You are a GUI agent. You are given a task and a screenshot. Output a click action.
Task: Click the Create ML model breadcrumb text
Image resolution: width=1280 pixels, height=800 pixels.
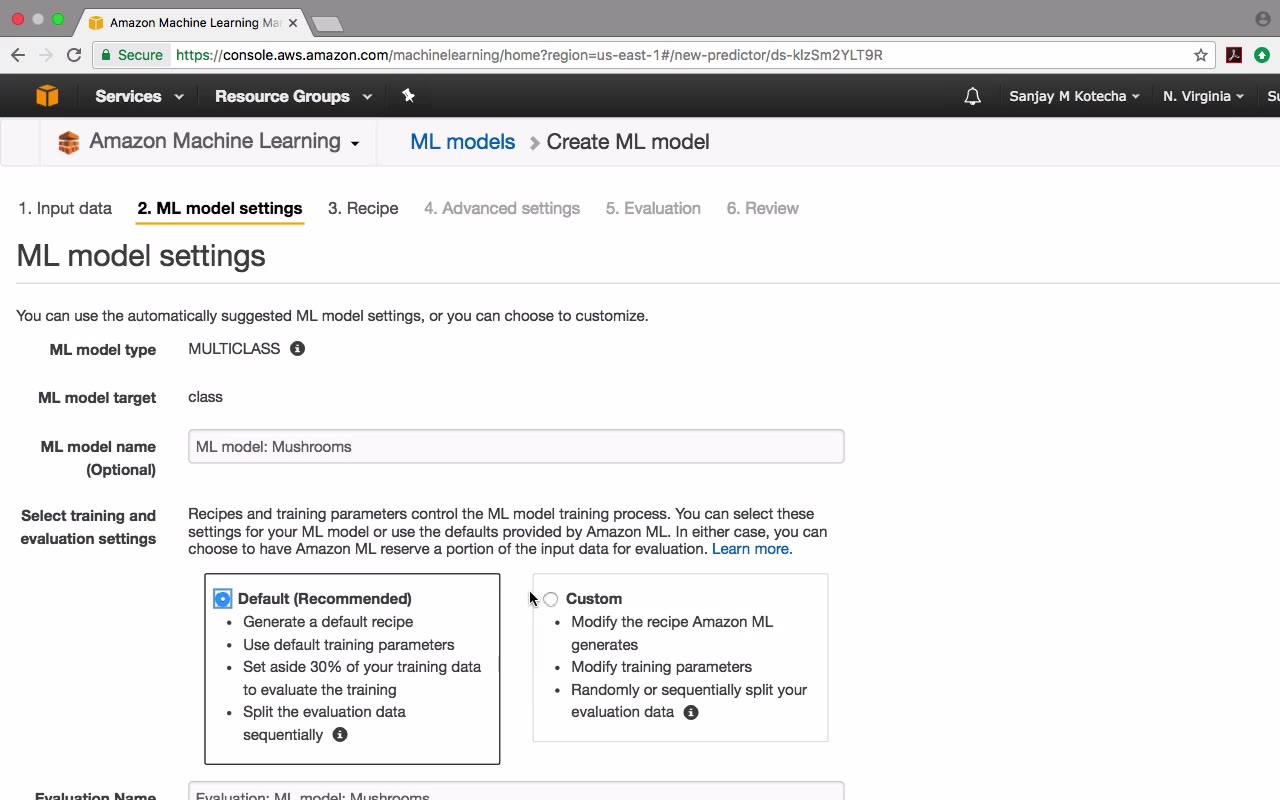(628, 142)
